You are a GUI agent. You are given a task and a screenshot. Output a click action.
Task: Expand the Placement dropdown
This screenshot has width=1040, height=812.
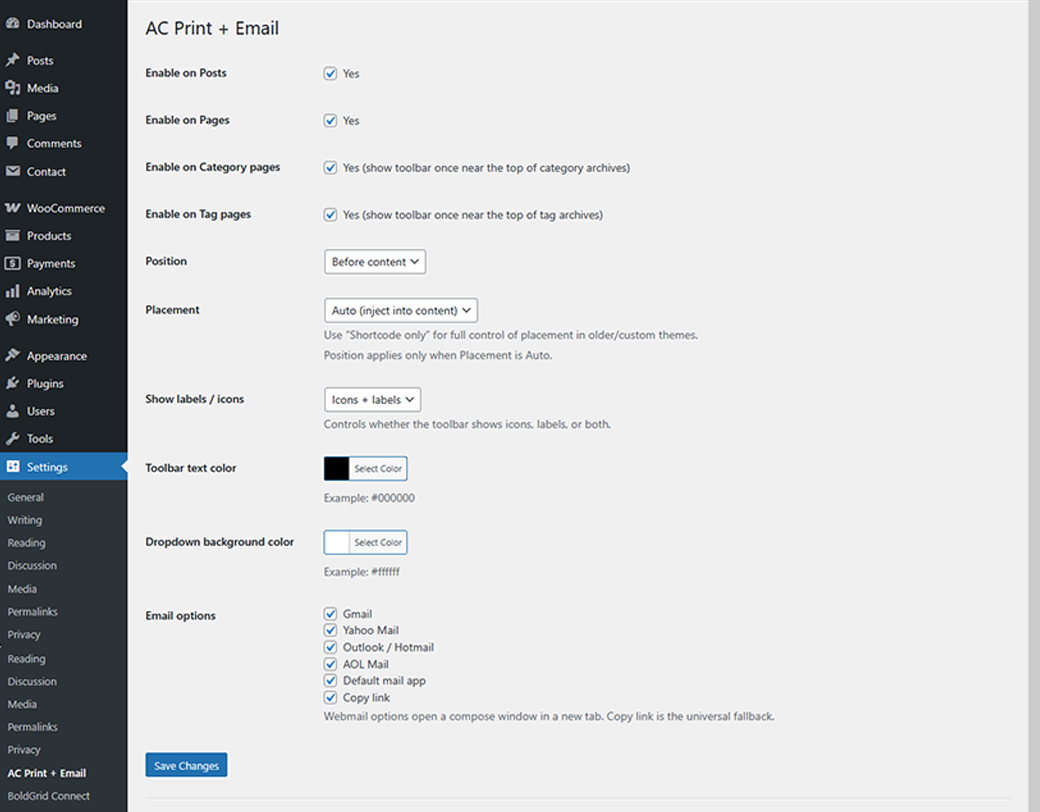(x=401, y=310)
